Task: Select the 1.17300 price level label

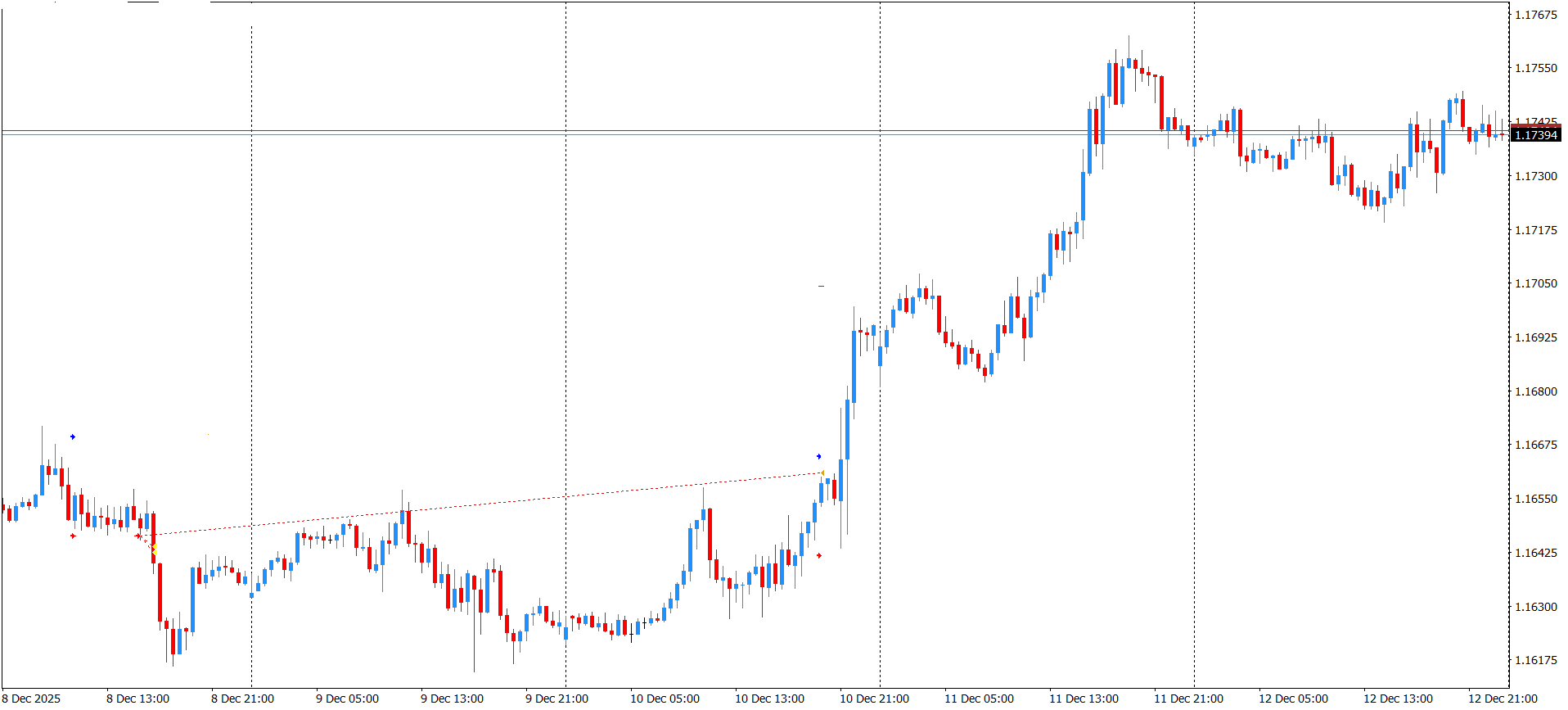Action: pyautogui.click(x=1536, y=176)
